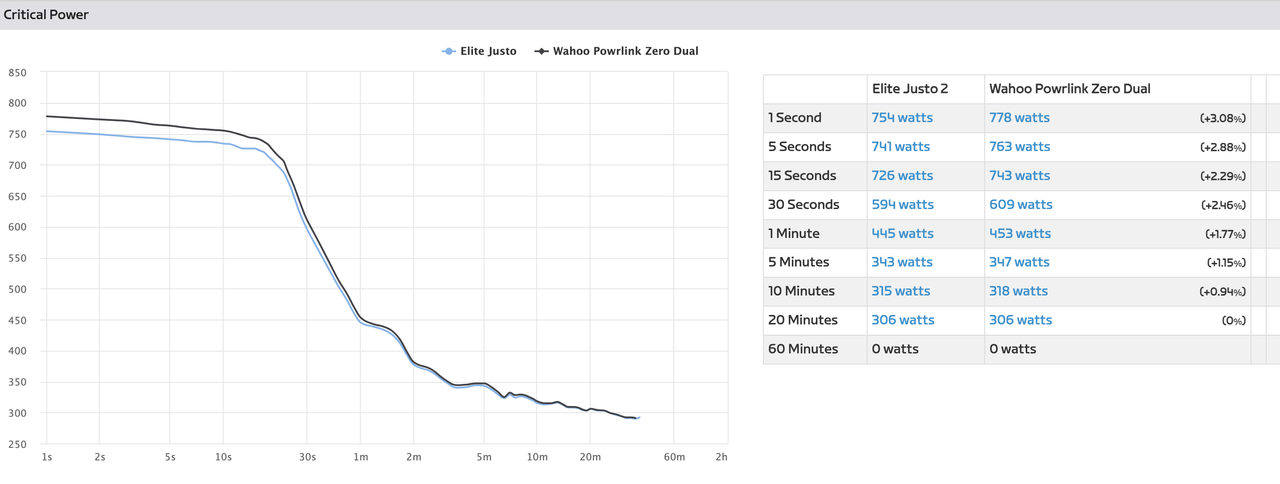Click the Elite Justo blue legend marker
Screen dimensions: 1280x484
(449, 51)
